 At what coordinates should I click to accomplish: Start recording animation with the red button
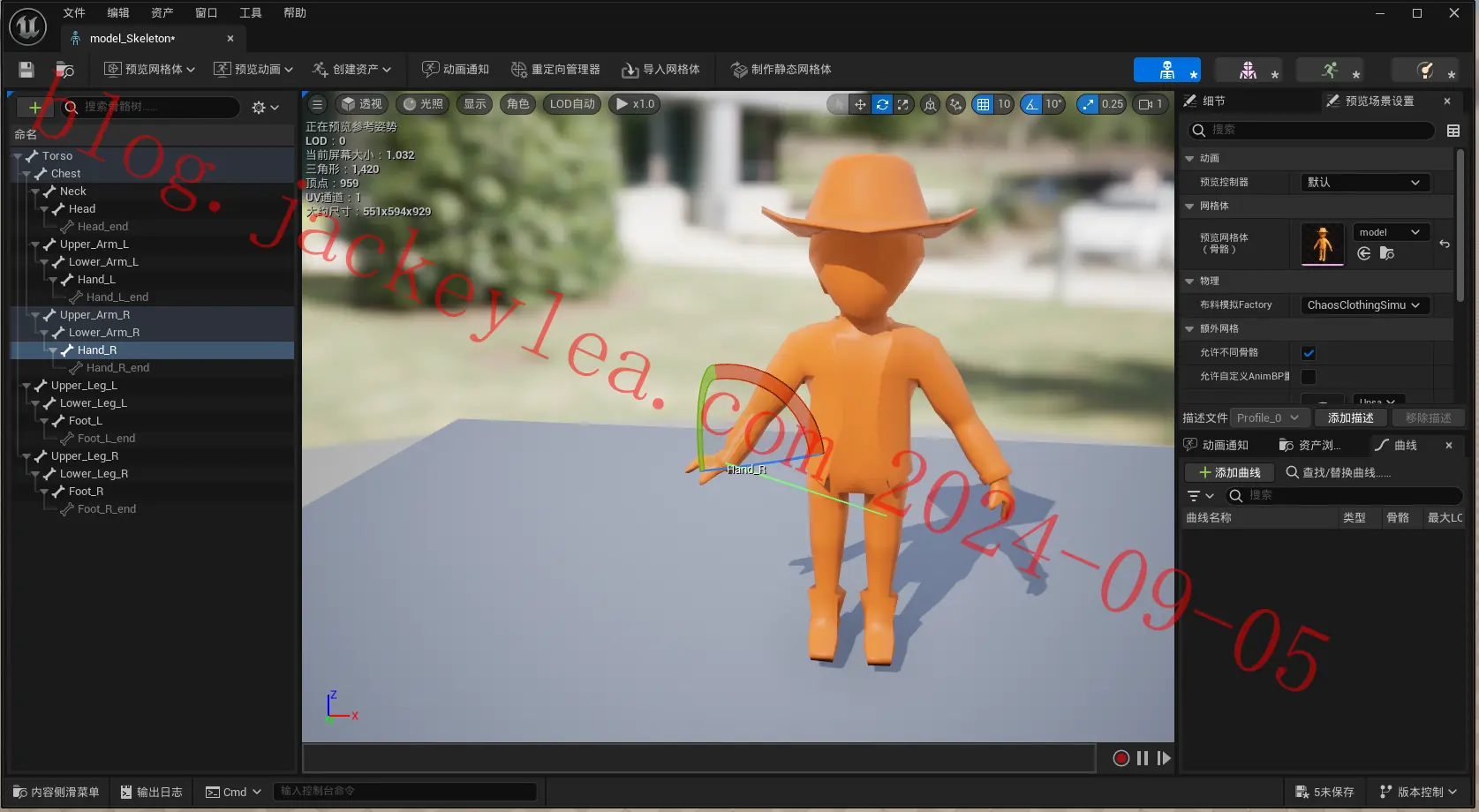pyautogui.click(x=1121, y=758)
